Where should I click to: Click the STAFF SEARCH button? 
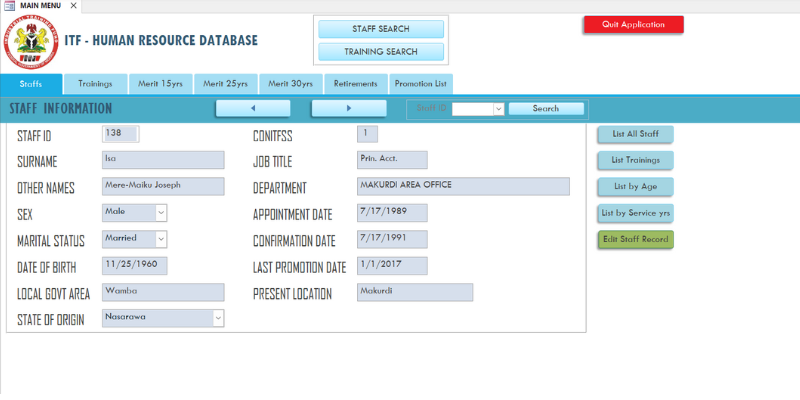pos(380,29)
